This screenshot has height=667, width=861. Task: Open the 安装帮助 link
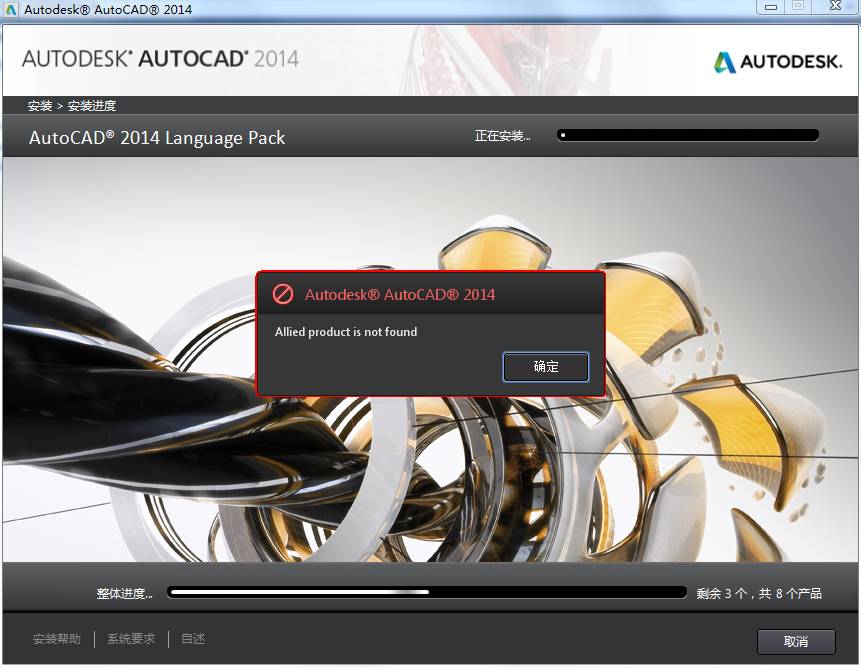[57, 639]
